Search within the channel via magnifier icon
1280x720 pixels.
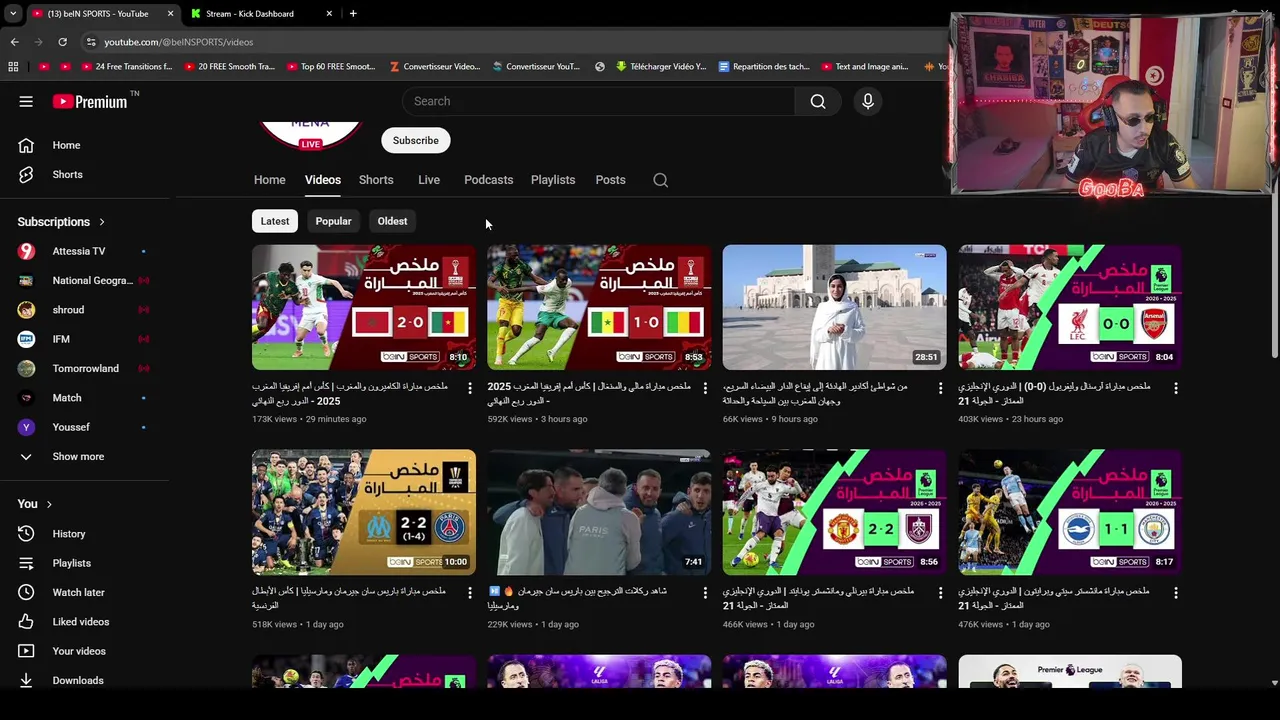coord(661,180)
